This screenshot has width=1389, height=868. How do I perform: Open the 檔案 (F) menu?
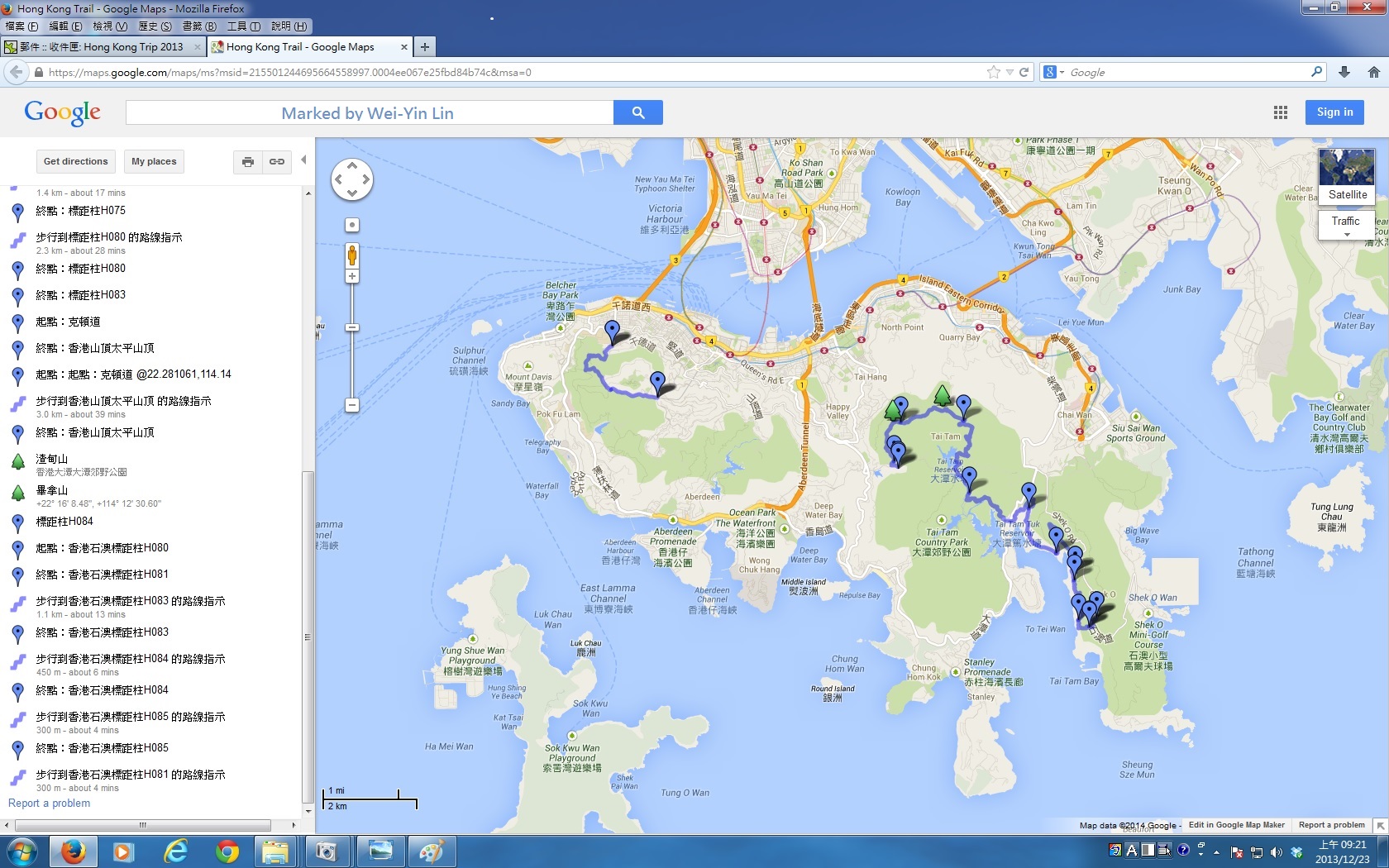click(x=22, y=26)
